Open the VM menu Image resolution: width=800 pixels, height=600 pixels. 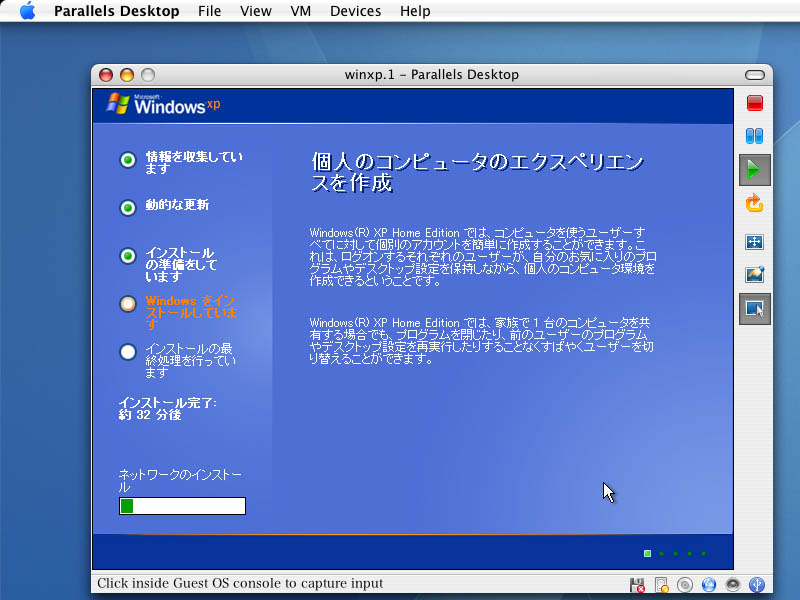[300, 11]
